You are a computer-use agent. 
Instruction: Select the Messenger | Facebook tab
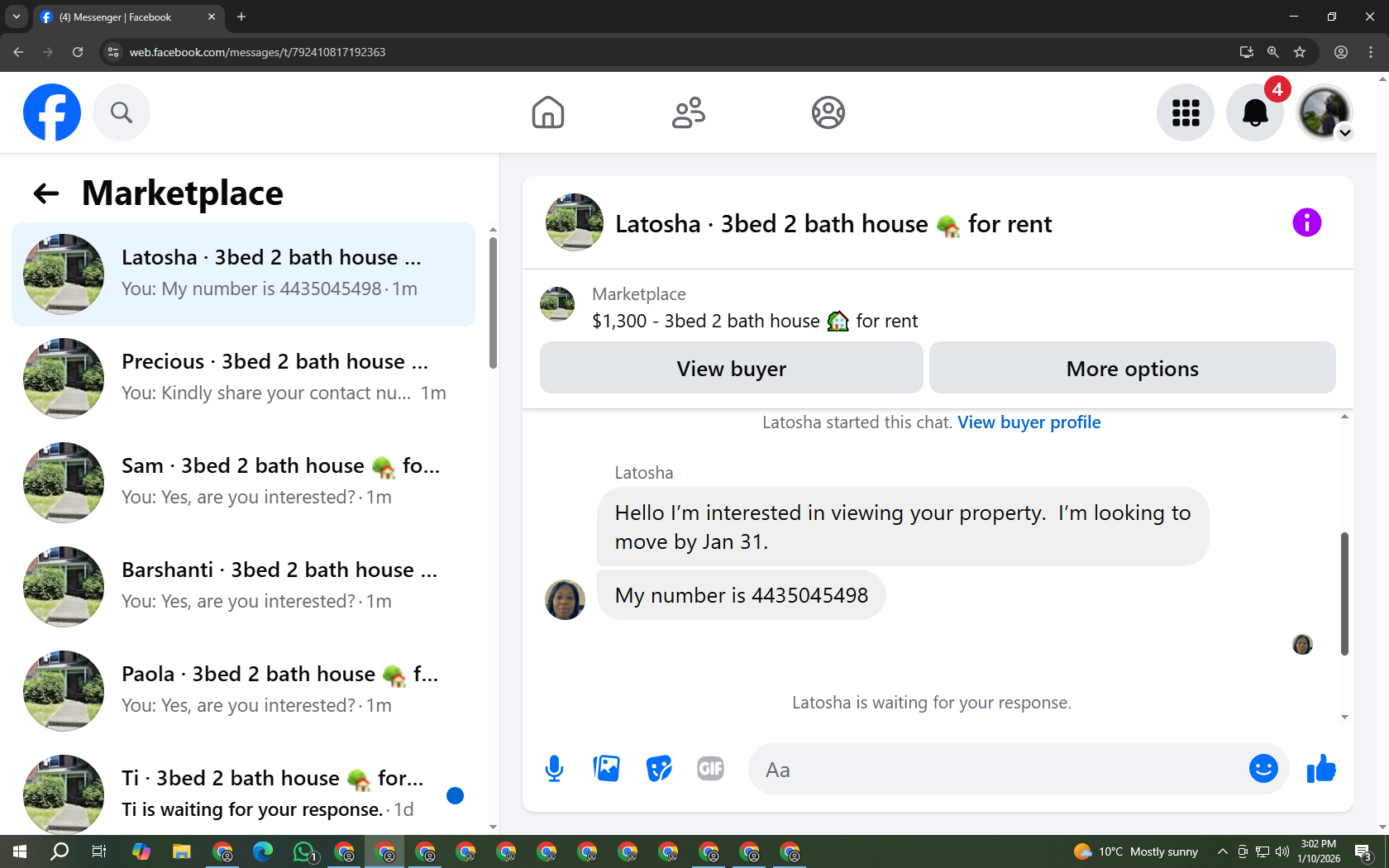coord(128,17)
